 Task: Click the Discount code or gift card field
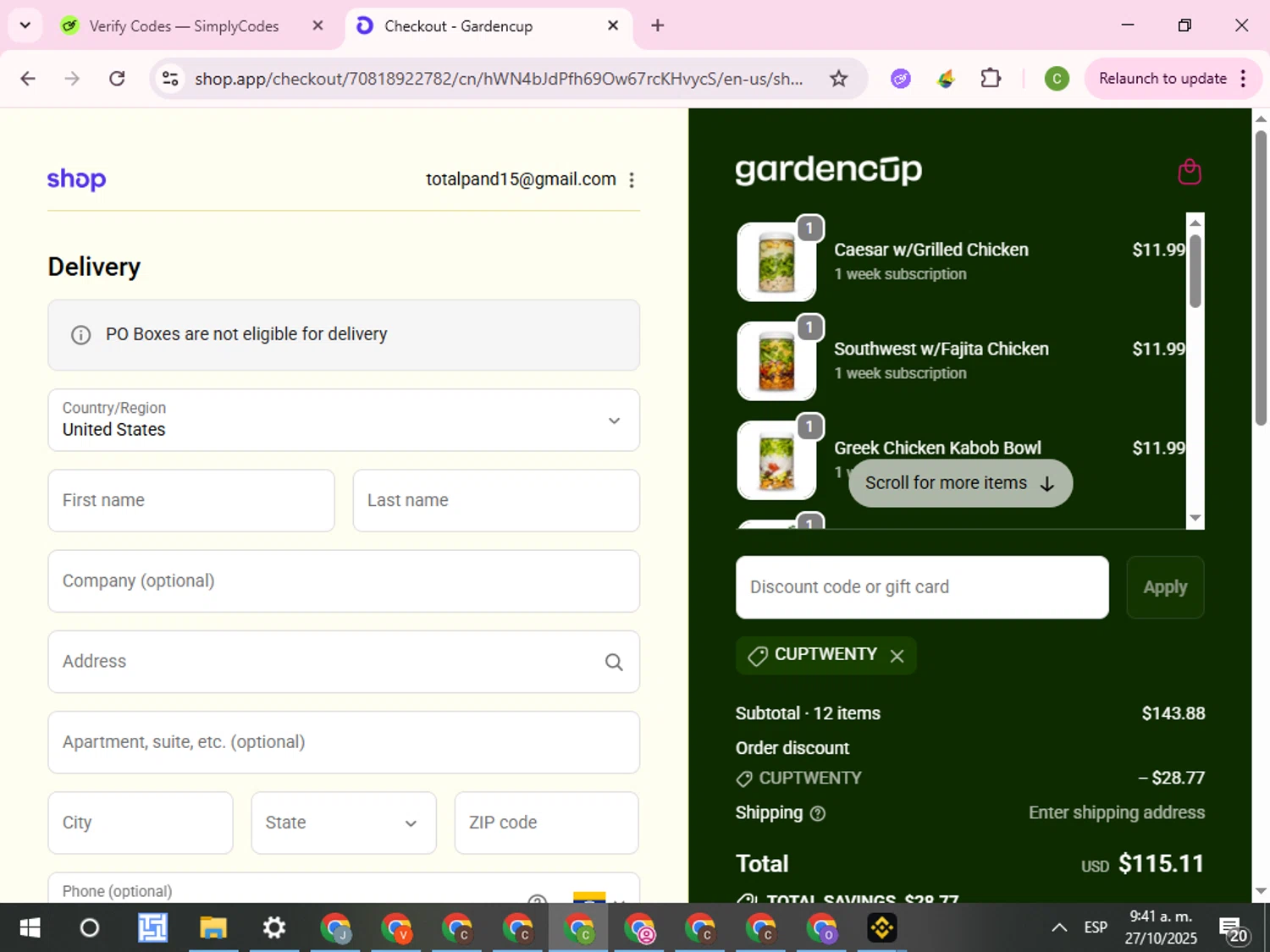922,587
